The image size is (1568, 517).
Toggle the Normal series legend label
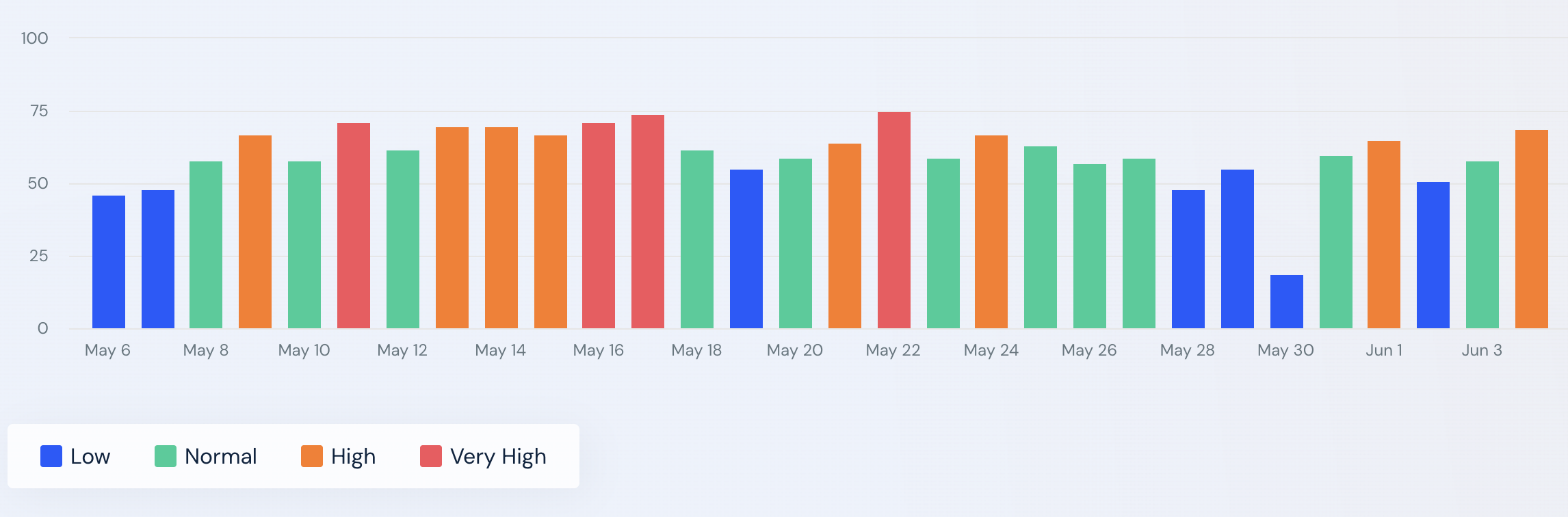(x=220, y=456)
